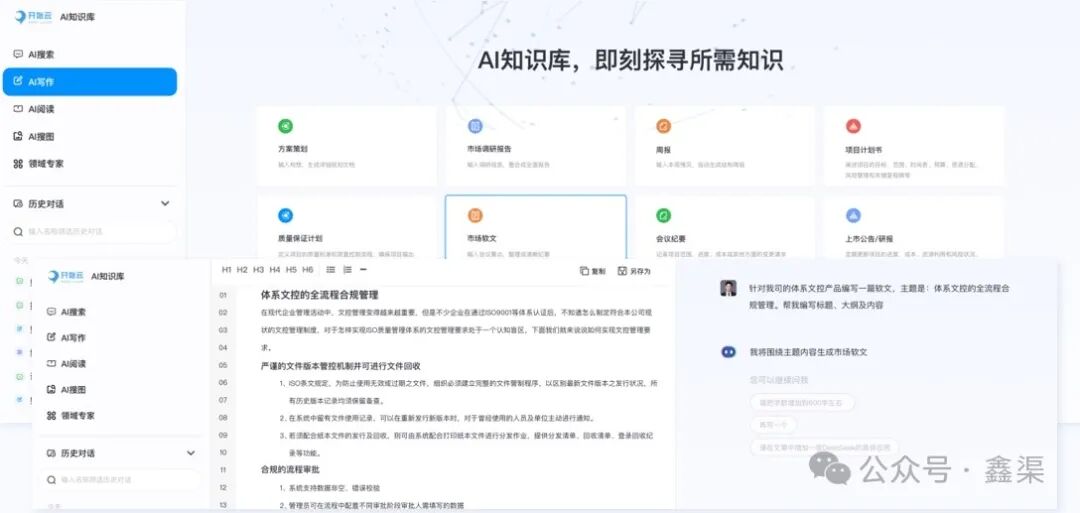
Task: Click the blue 市场调研报告 card icon
Action: tap(475, 126)
